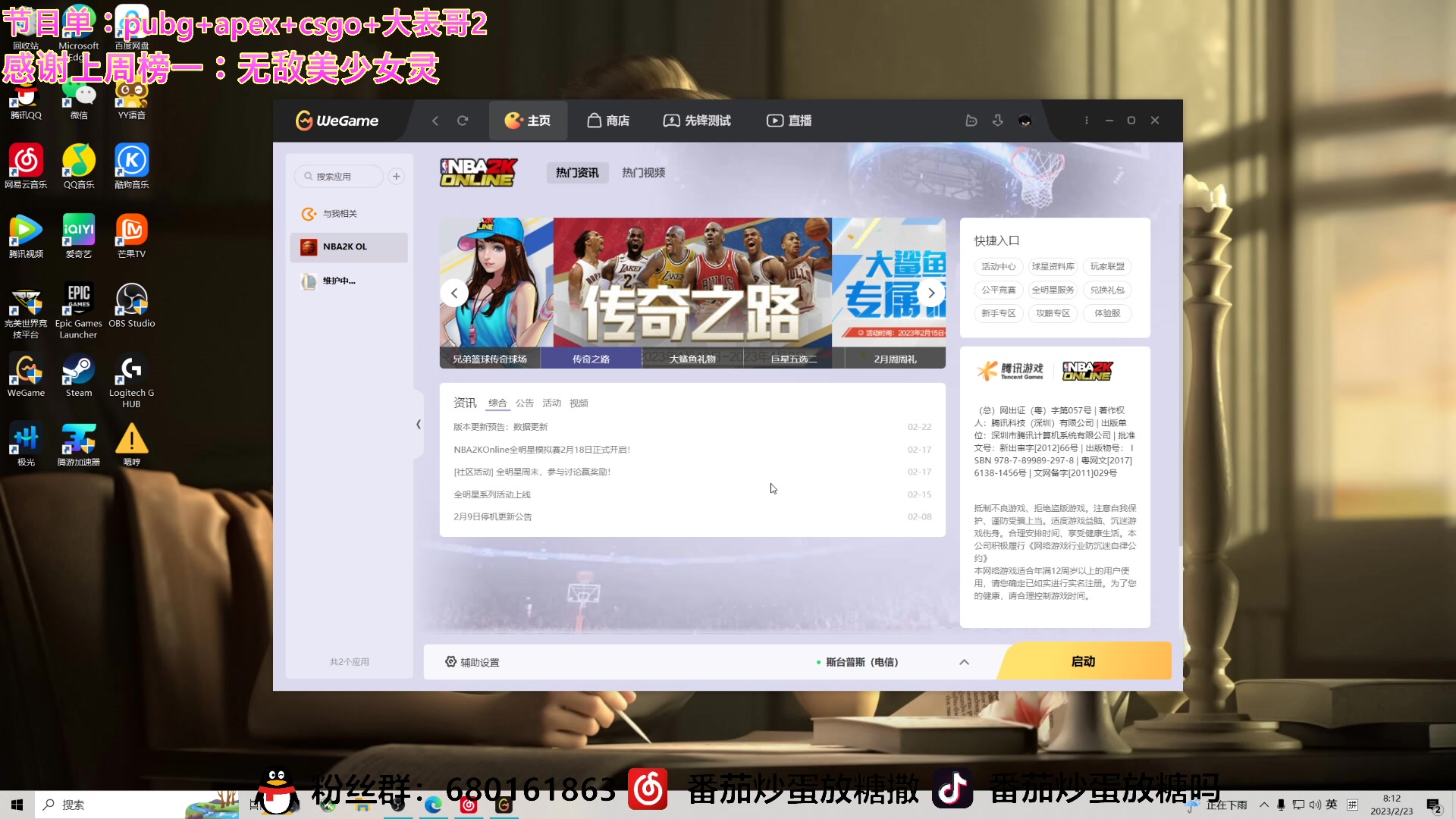Switch to 先锋测试 tab
Viewport: 1456px width, 819px height.
pyautogui.click(x=697, y=121)
